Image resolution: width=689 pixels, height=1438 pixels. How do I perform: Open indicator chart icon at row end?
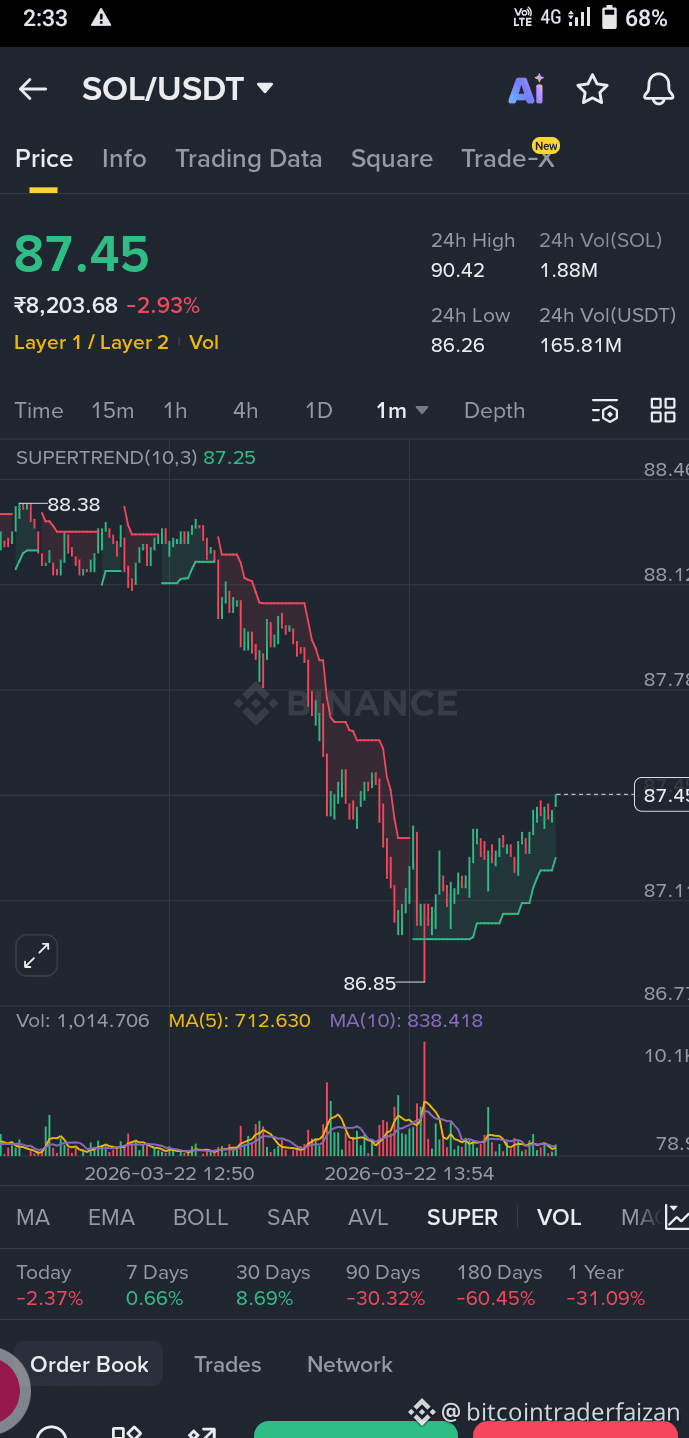click(x=677, y=1217)
